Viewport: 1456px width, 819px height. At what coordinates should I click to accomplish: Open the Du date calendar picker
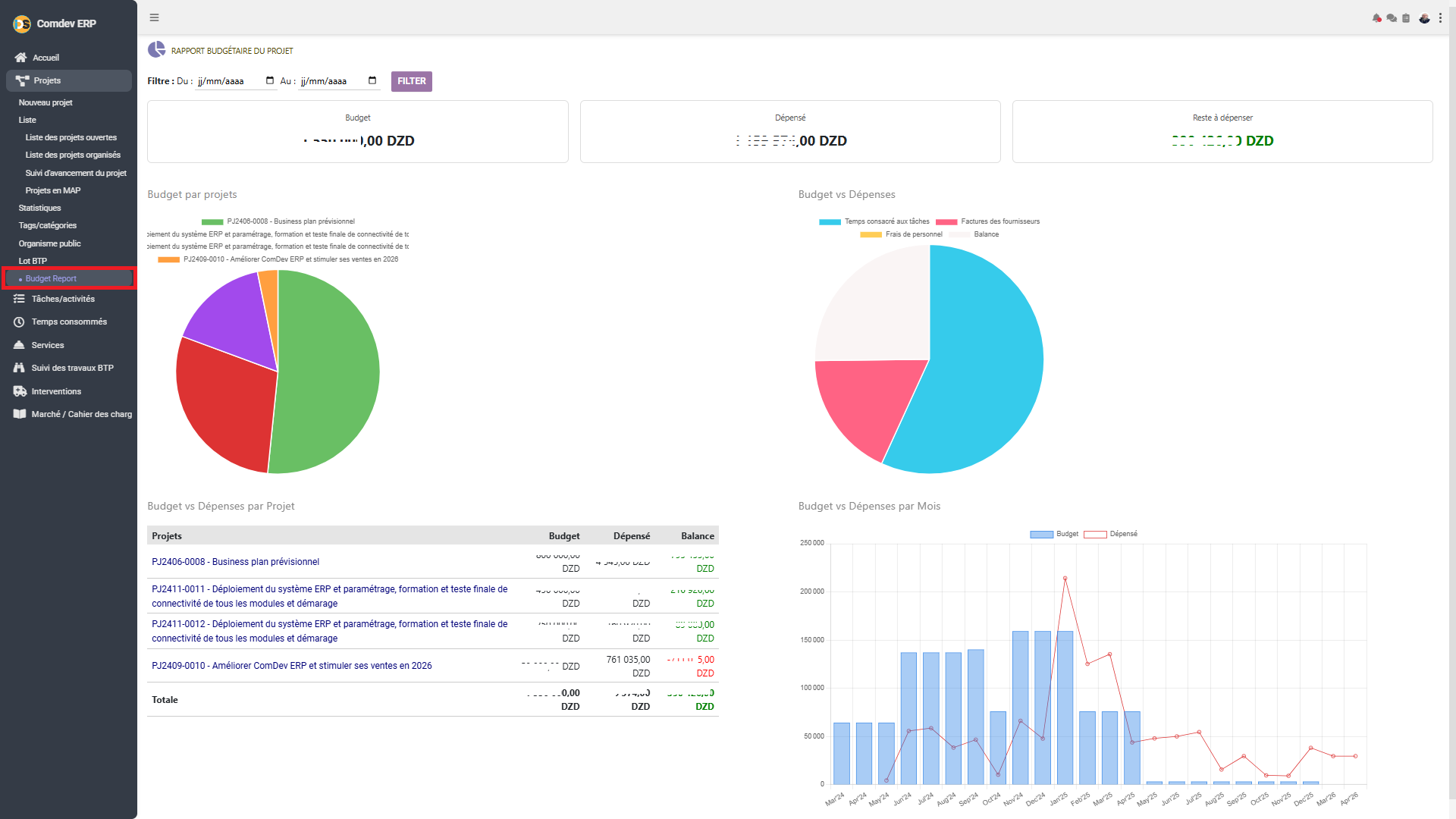click(x=270, y=80)
